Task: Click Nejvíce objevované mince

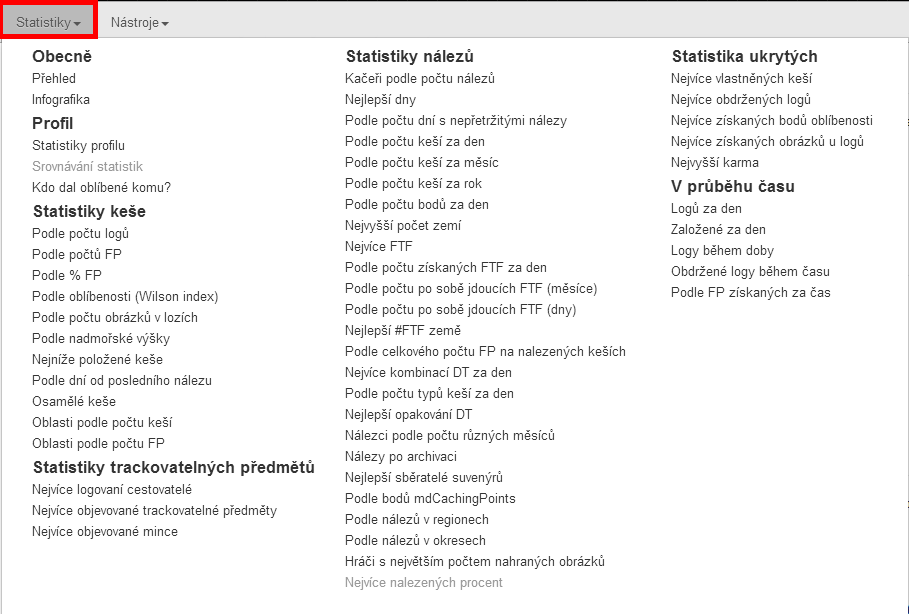Action: [105, 532]
